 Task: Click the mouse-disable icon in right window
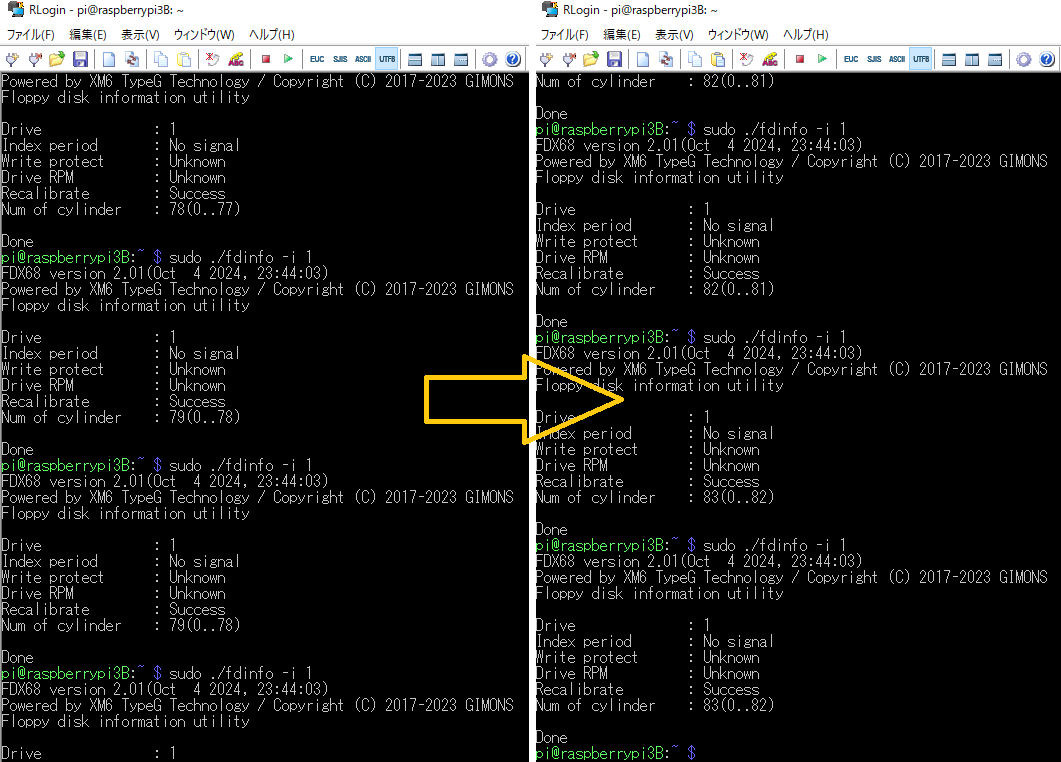tap(746, 59)
